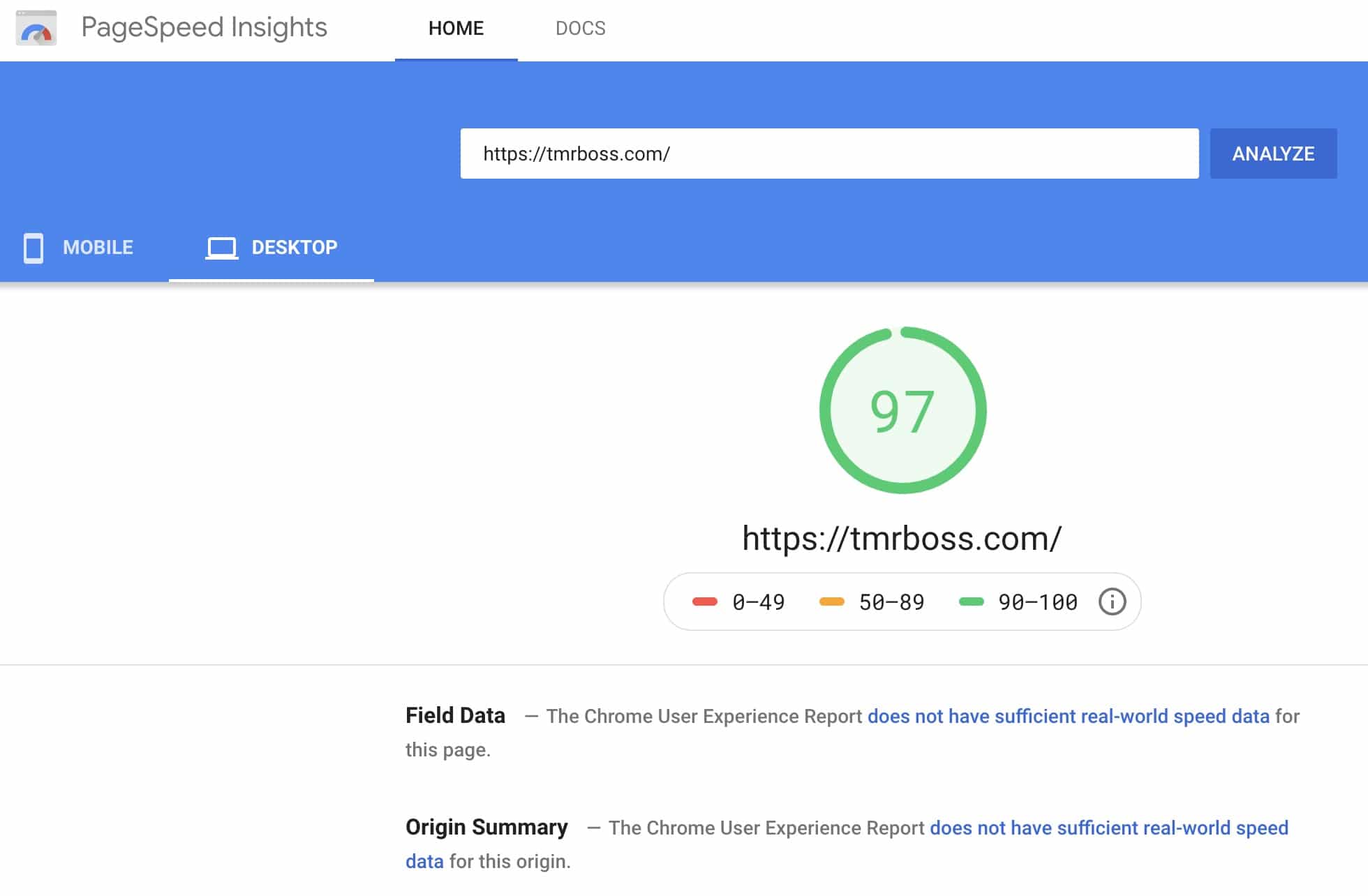Click the 0–49 range label
Image resolution: width=1368 pixels, height=896 pixels.
pos(758,602)
